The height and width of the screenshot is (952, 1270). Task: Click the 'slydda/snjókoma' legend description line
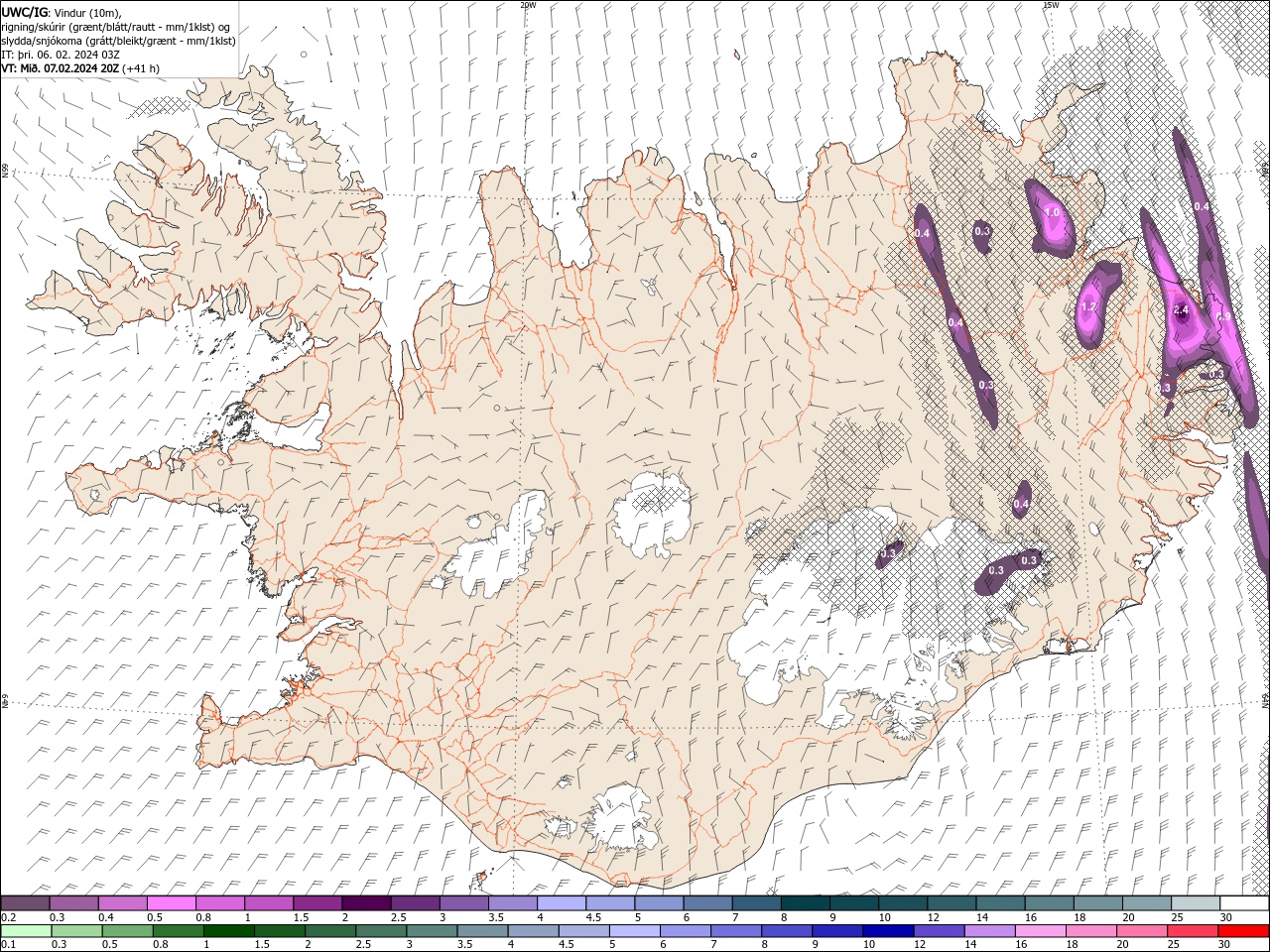119,41
